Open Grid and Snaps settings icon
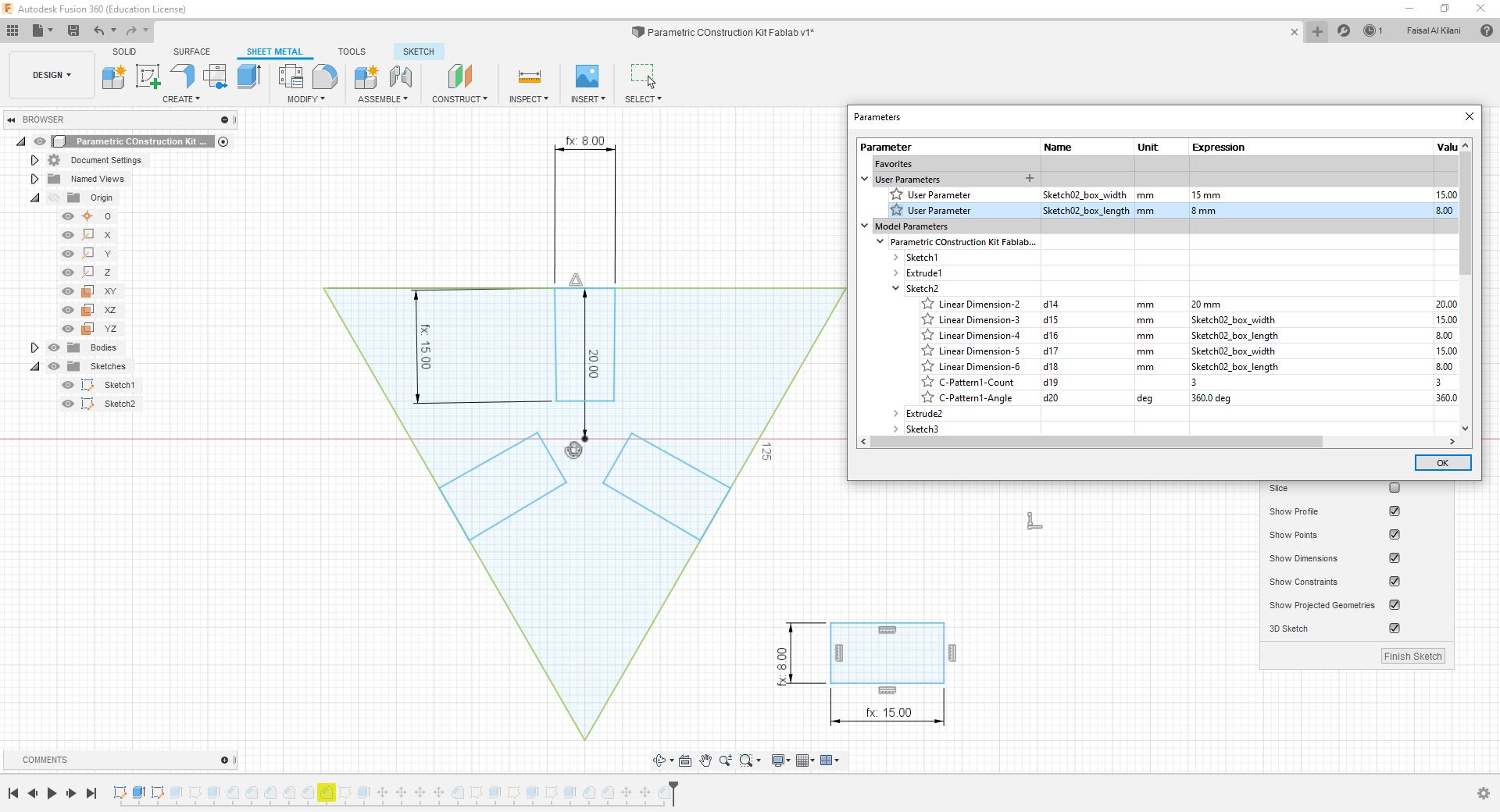The image size is (1500, 812). (802, 760)
